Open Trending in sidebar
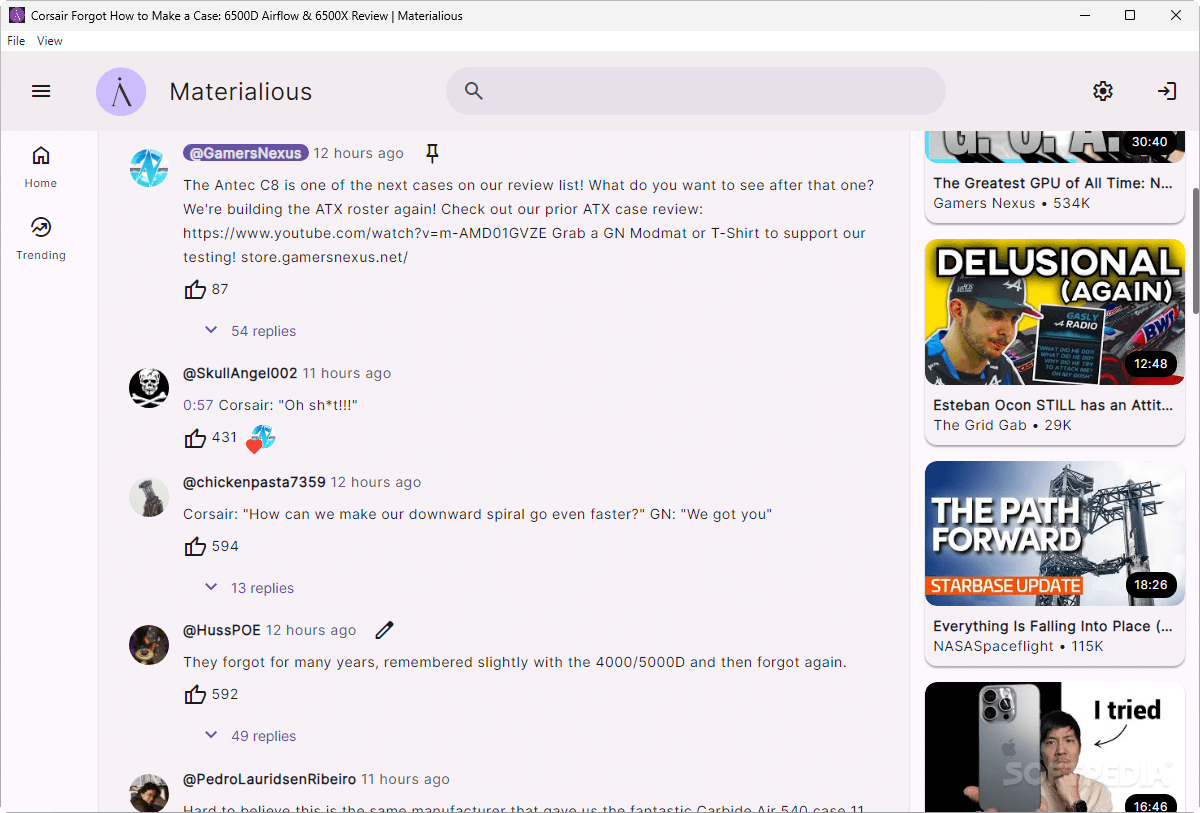 click(x=41, y=239)
